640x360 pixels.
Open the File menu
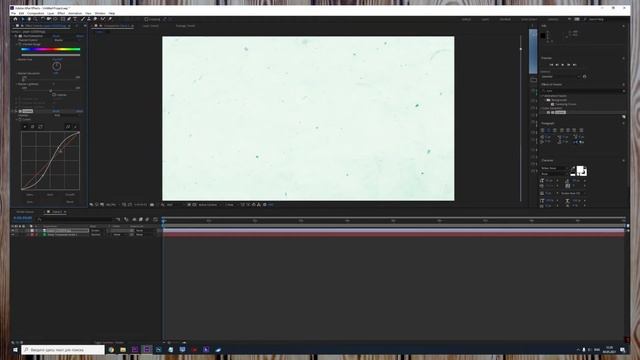[x=13, y=13]
